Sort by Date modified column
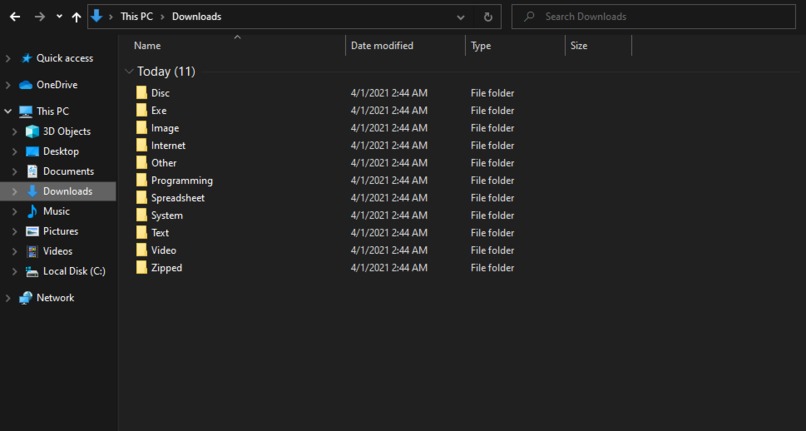 click(382, 46)
